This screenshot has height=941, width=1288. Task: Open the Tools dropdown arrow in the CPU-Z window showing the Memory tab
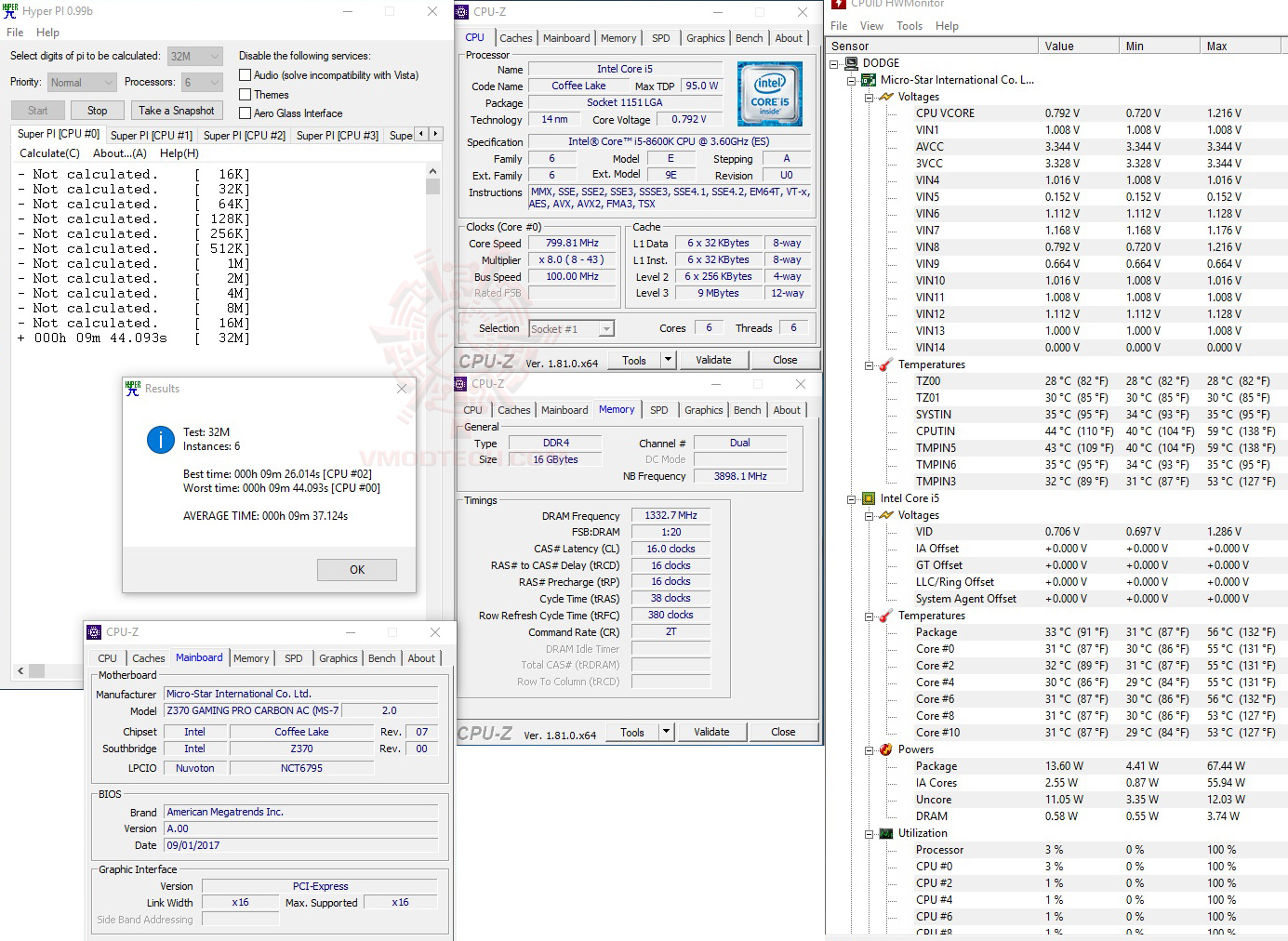coord(666,732)
